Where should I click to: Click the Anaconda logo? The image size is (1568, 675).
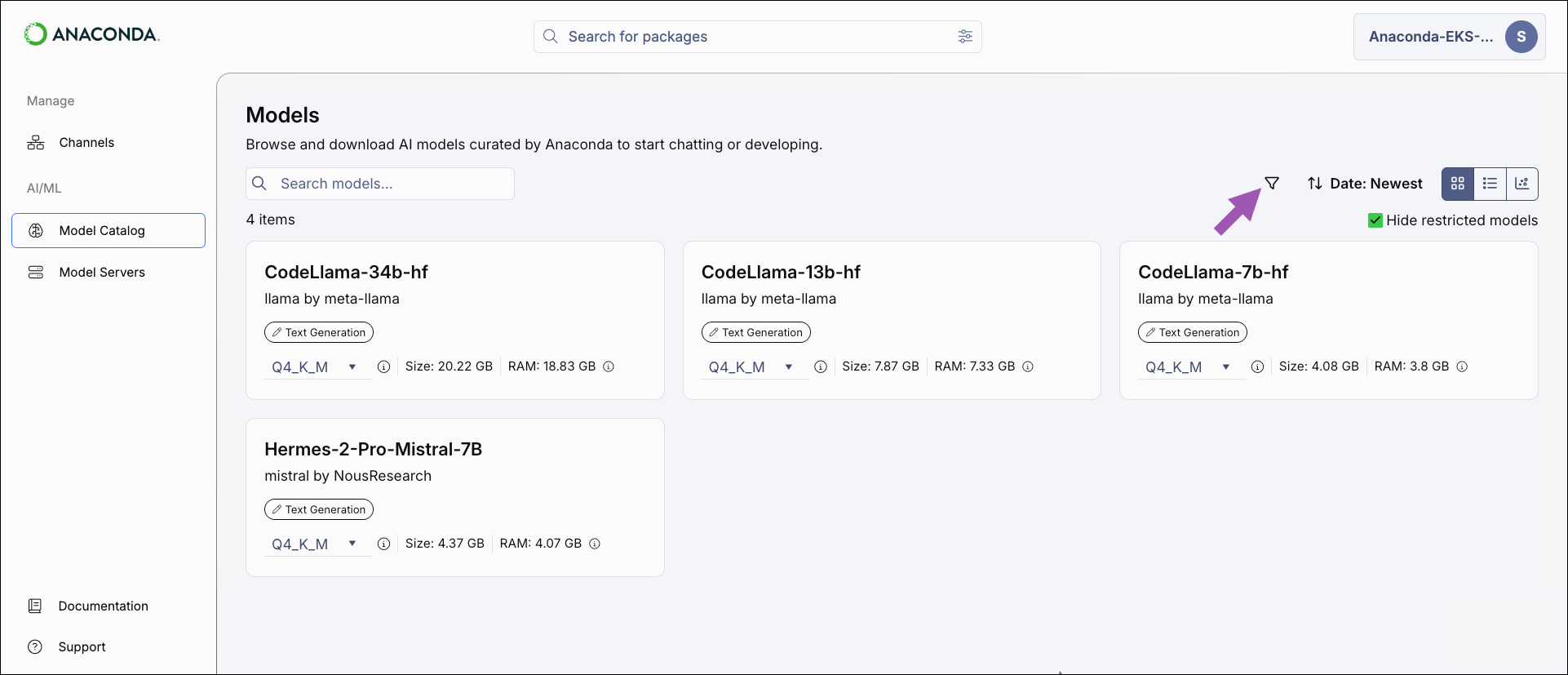click(x=91, y=34)
